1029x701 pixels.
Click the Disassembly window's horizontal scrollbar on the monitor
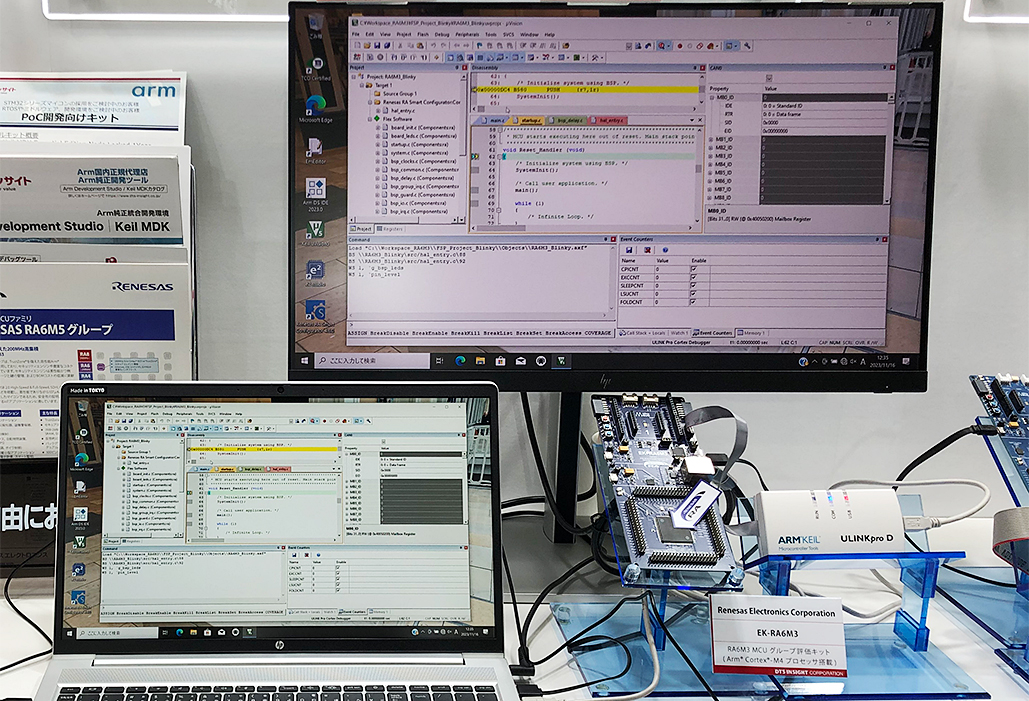click(x=585, y=109)
